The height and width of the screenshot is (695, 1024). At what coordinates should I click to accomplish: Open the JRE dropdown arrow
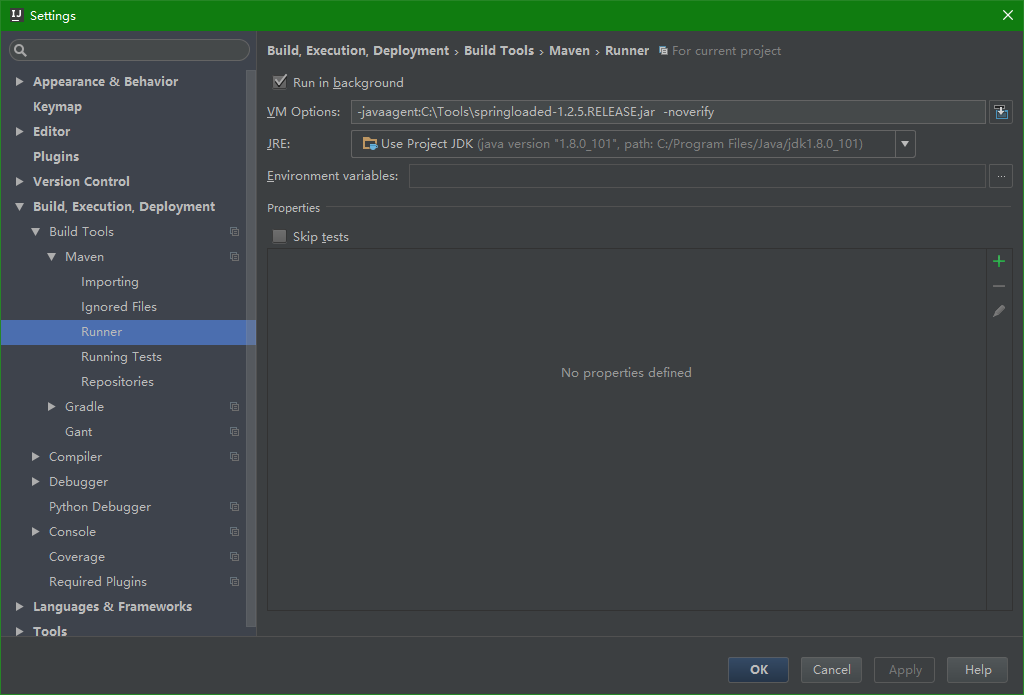tap(905, 144)
